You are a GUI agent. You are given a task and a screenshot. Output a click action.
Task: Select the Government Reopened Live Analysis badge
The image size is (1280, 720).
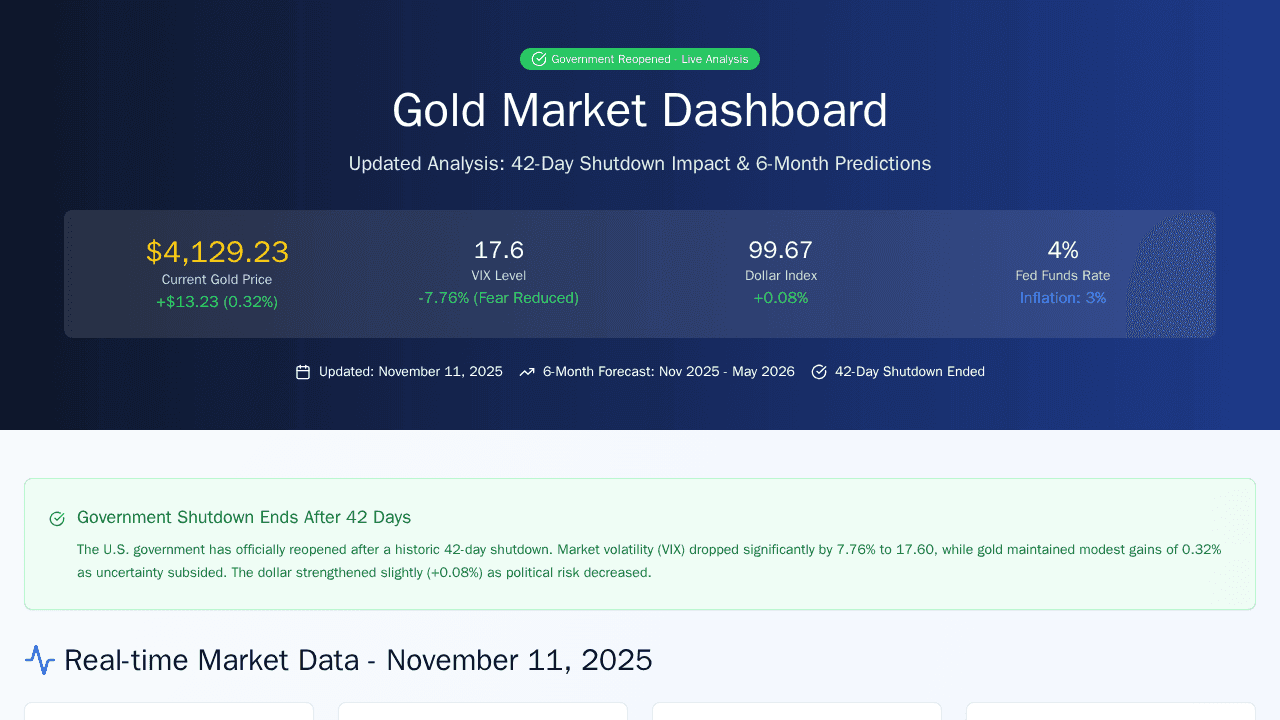coord(640,59)
